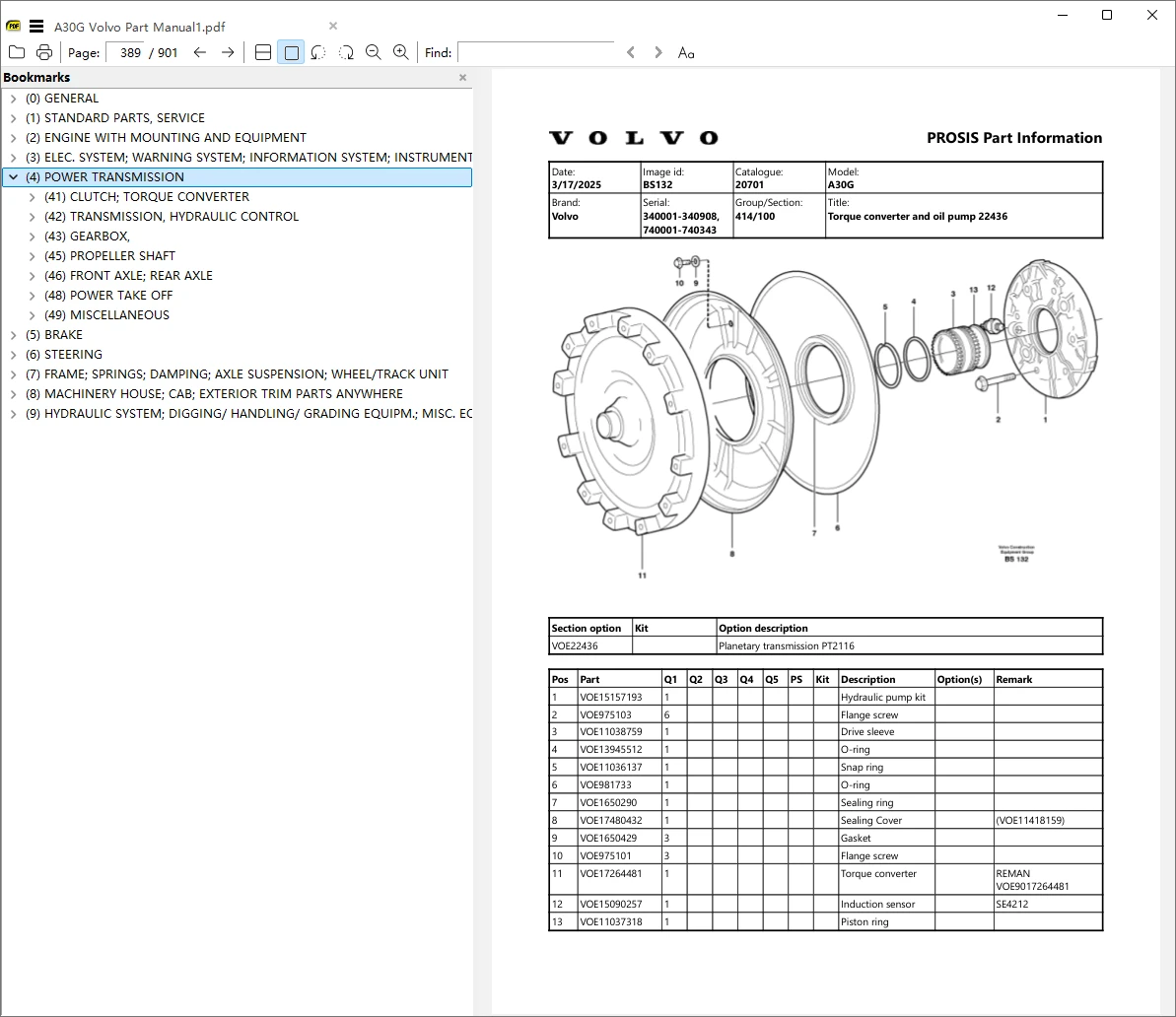This screenshot has width=1176, height=1017.
Task: Expand the (6) STEERING bookmark
Action: point(14,354)
